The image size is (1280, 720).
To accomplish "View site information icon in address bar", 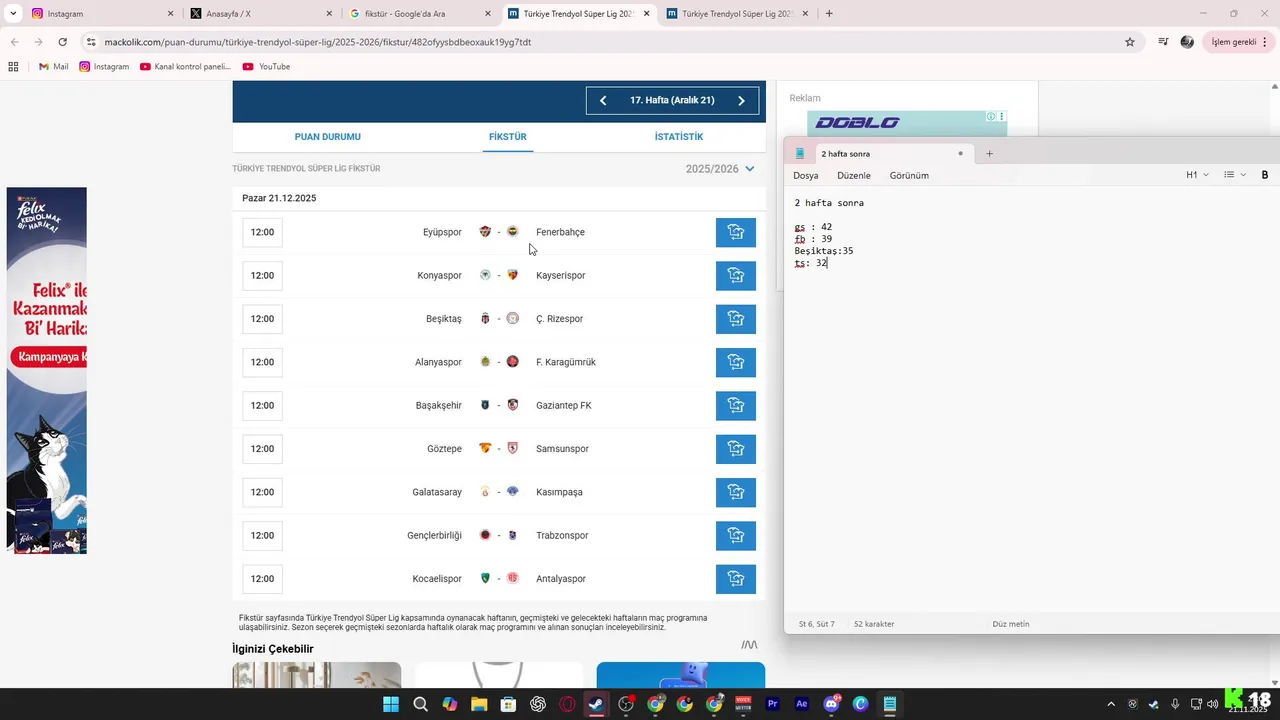I will (x=91, y=42).
